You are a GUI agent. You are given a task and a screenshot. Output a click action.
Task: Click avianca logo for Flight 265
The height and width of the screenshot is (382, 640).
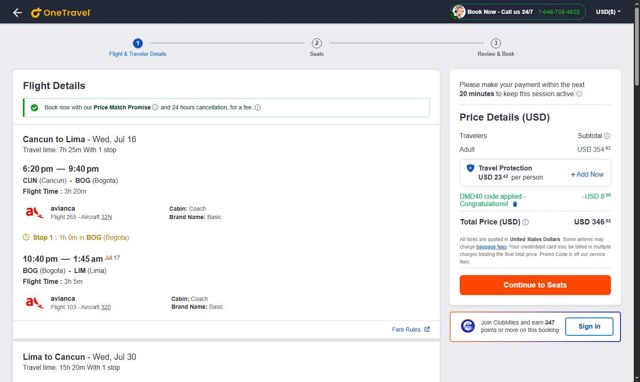(34, 213)
